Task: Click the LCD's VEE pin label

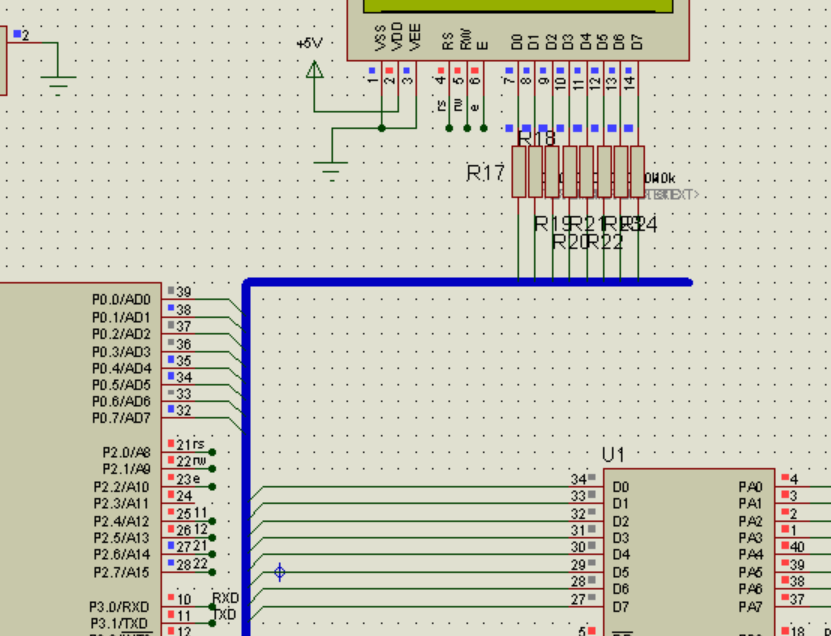Action: pyautogui.click(x=414, y=37)
